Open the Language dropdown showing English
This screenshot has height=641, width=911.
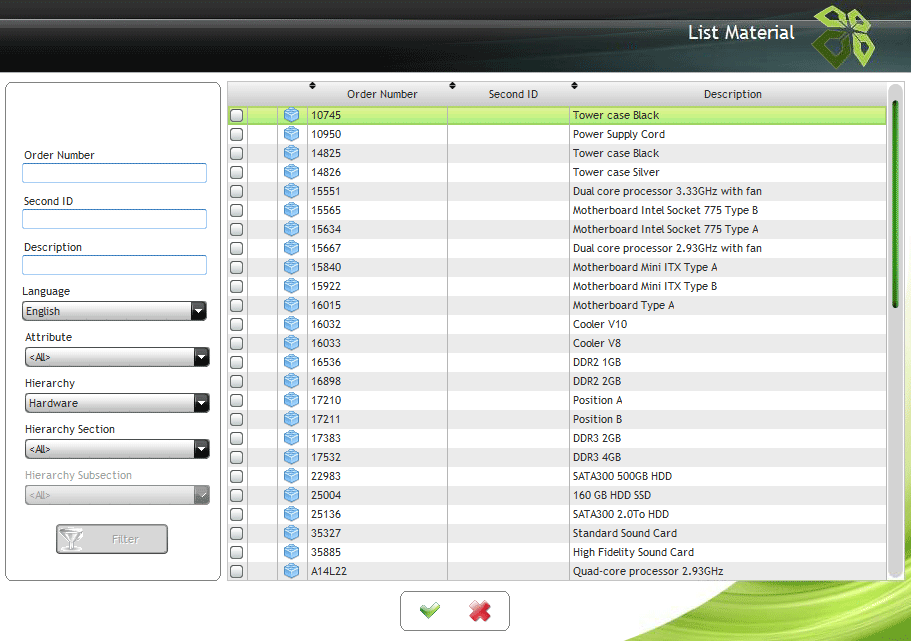click(115, 311)
